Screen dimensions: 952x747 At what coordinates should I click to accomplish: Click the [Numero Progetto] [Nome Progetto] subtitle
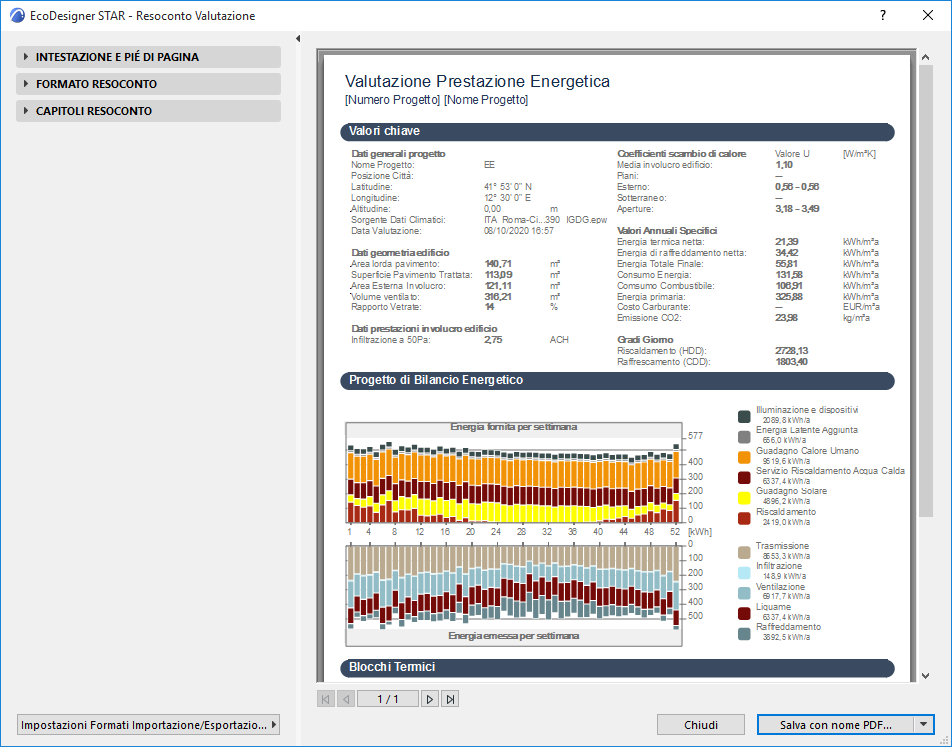click(436, 100)
